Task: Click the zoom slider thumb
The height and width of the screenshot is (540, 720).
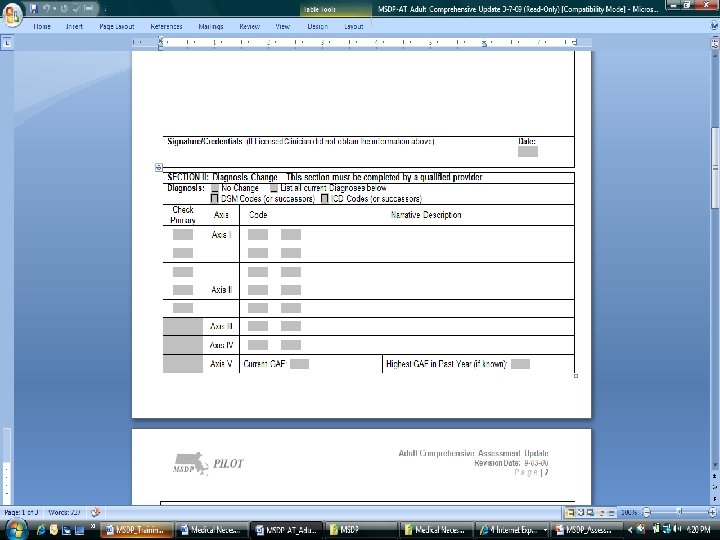Action: pos(680,512)
